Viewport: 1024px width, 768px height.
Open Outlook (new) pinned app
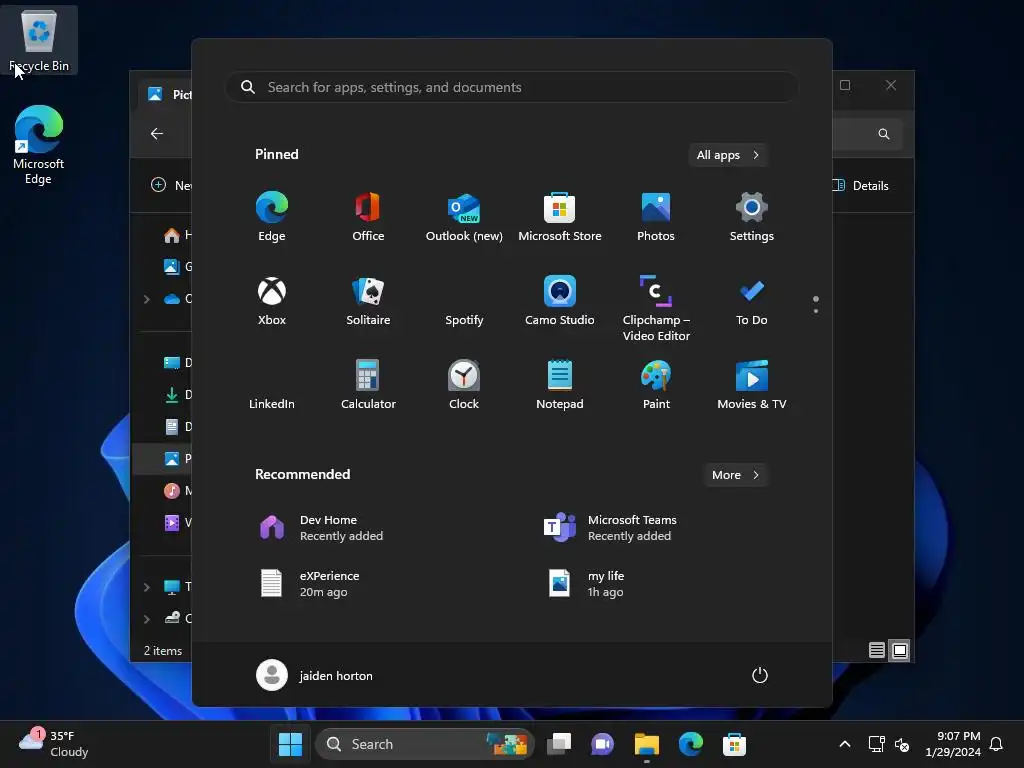(464, 217)
